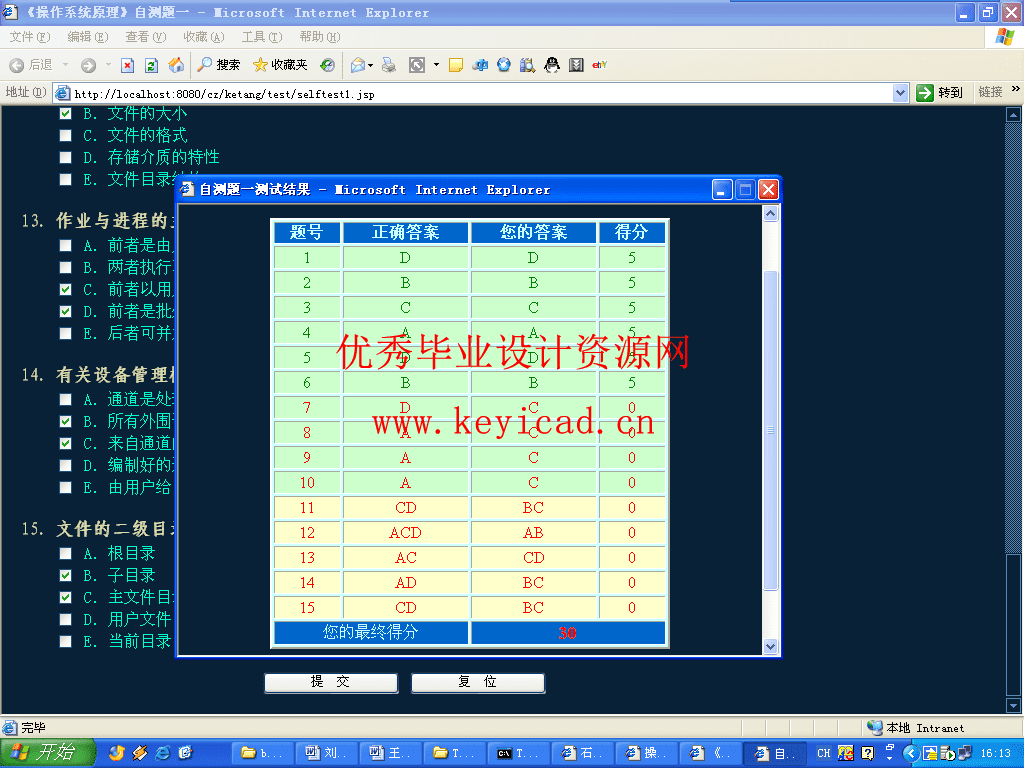Open the Mail icon dropdown arrow
1024x768 pixels.
tap(371, 65)
